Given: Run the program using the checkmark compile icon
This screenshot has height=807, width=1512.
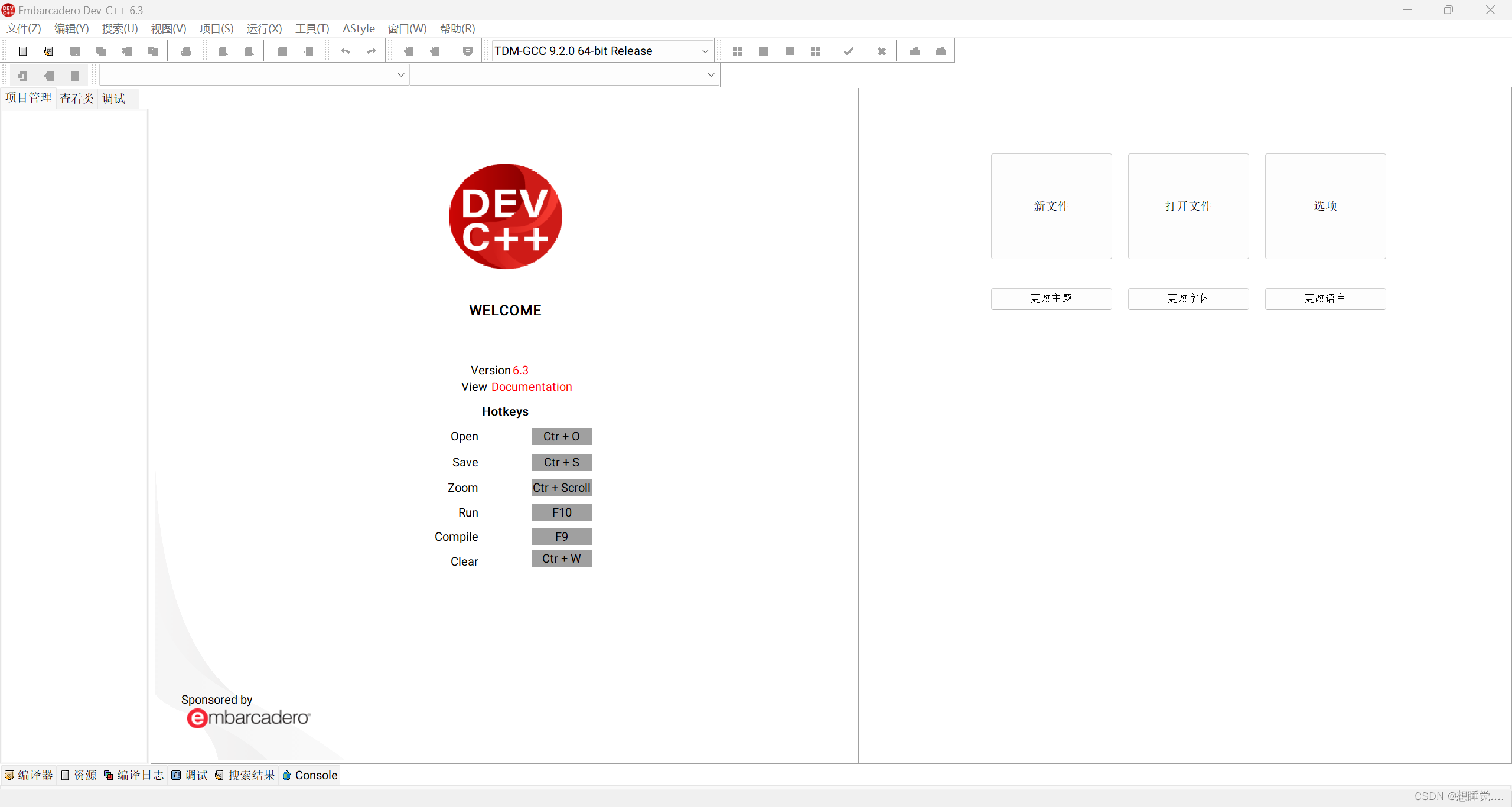Looking at the screenshot, I should pos(848,51).
